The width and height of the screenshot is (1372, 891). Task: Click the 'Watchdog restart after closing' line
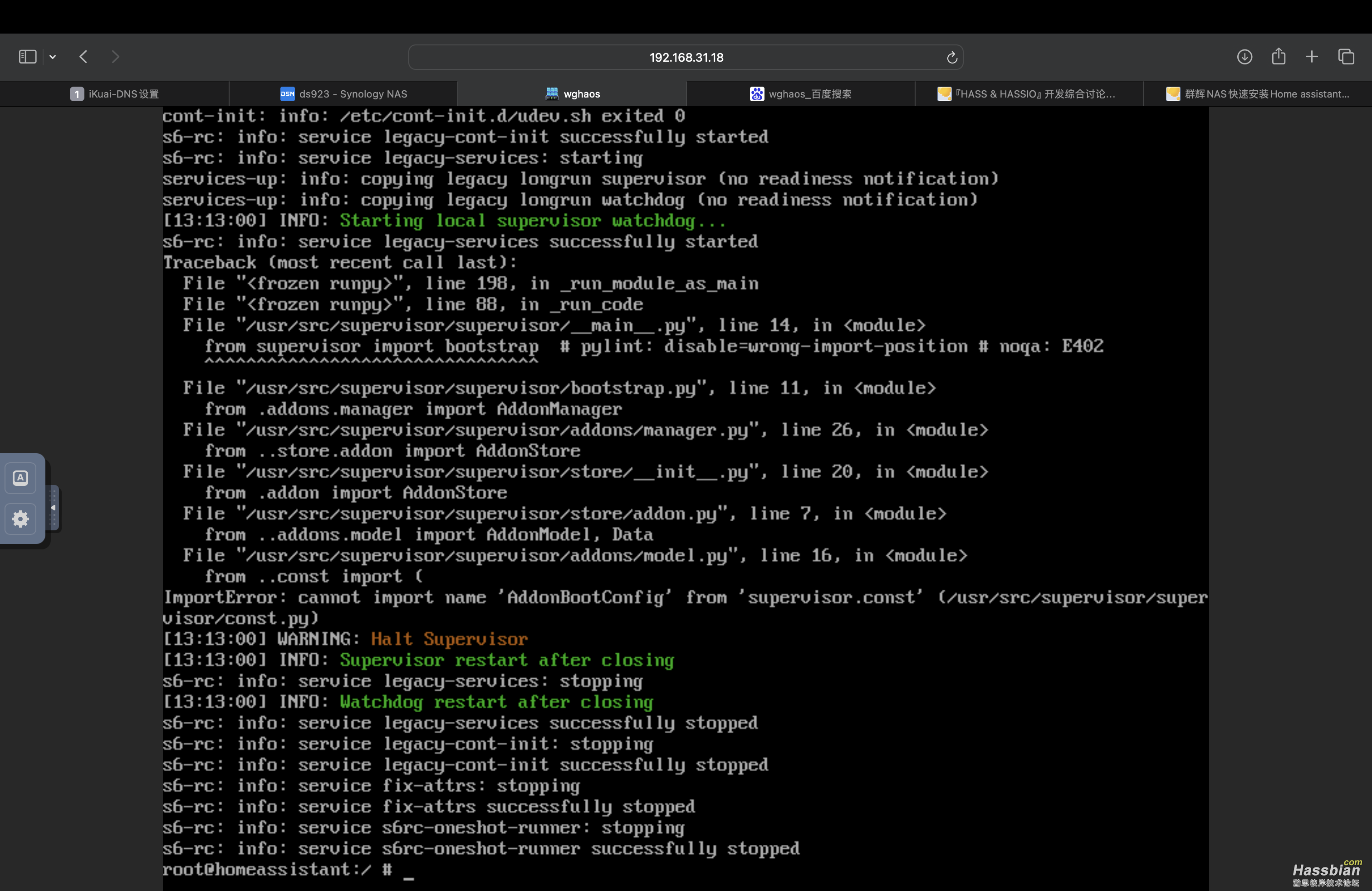point(496,702)
